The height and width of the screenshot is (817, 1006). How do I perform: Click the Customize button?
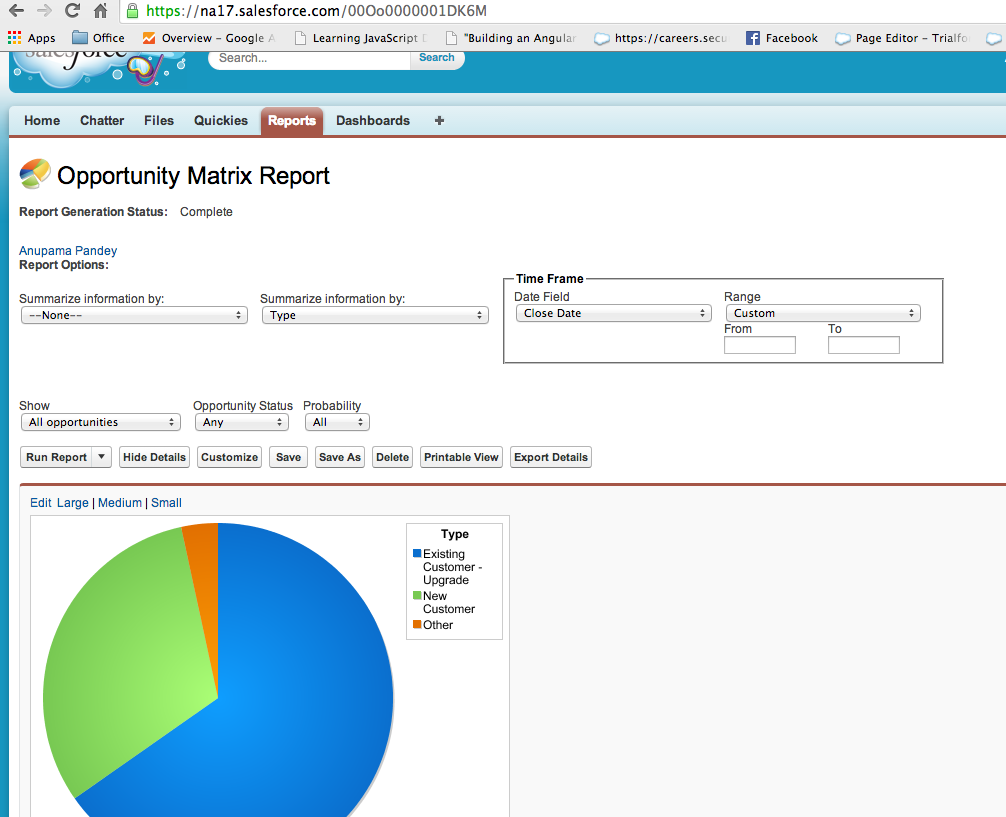[230, 457]
